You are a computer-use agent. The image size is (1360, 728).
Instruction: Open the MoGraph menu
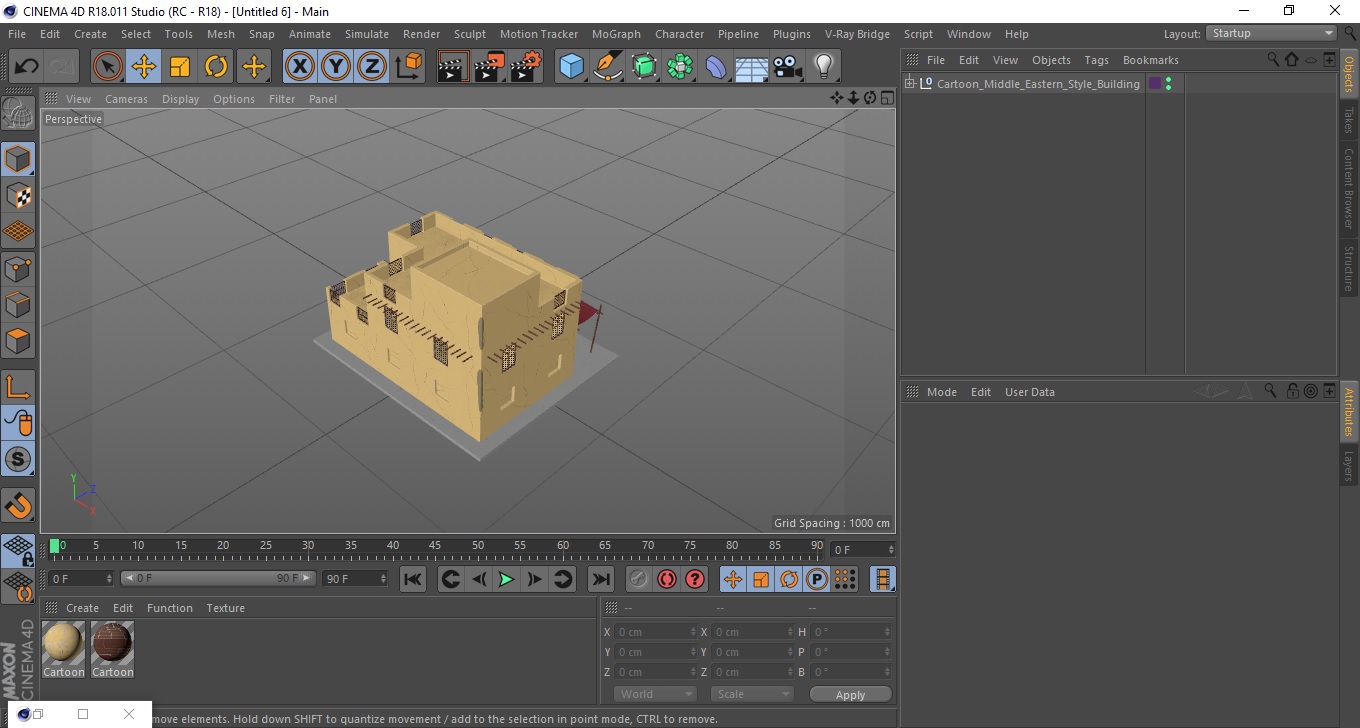click(616, 34)
